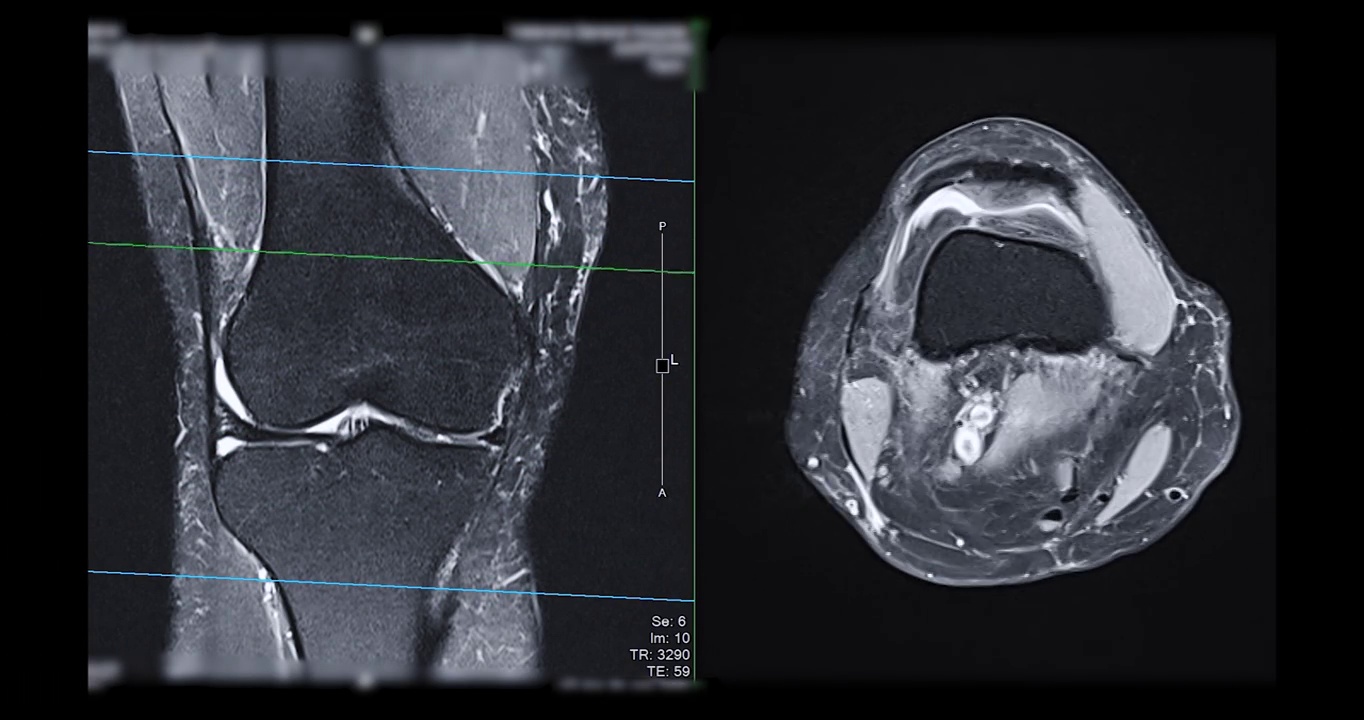Screen dimensions: 1364x720
Task: Click the "TR: 3290" overlay value
Action: click(660, 655)
